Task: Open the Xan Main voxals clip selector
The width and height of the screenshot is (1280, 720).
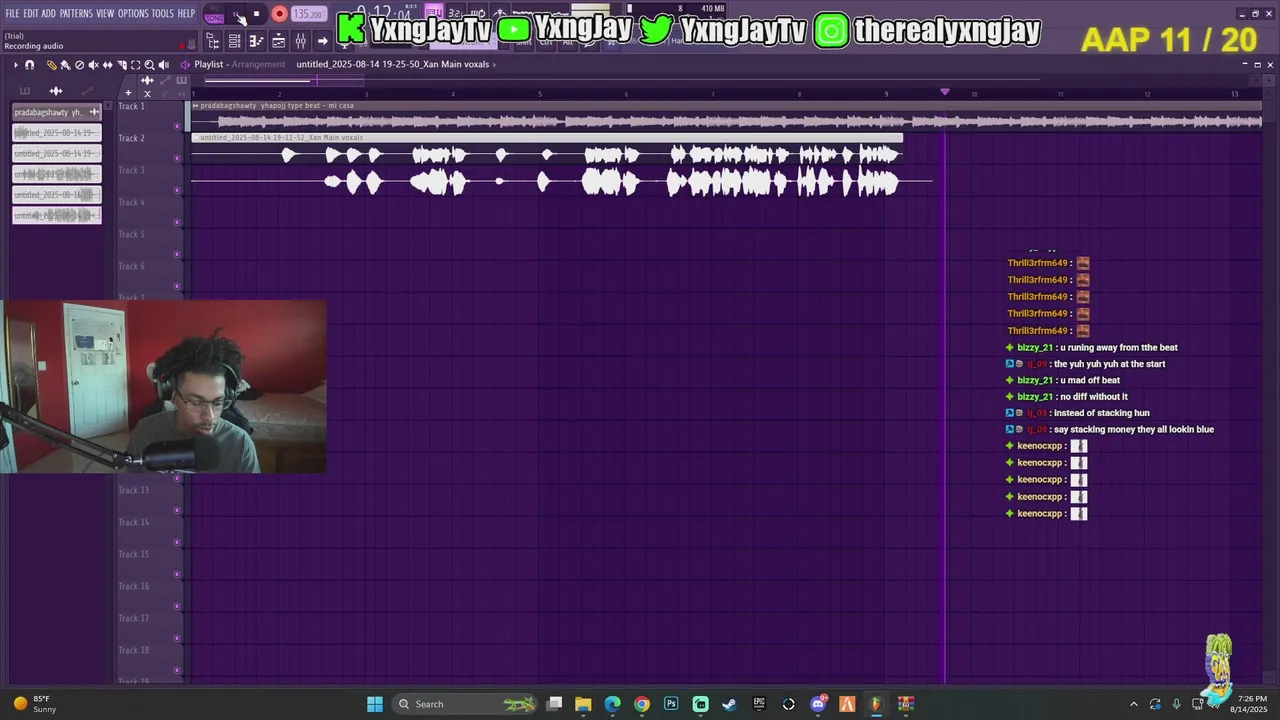Action: coord(394,64)
